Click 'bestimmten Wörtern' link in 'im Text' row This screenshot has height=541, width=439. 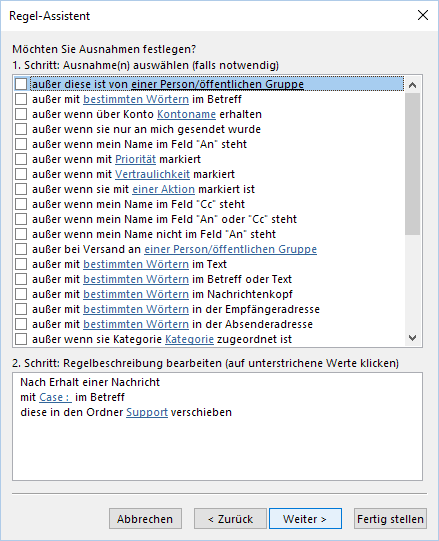click(136, 264)
